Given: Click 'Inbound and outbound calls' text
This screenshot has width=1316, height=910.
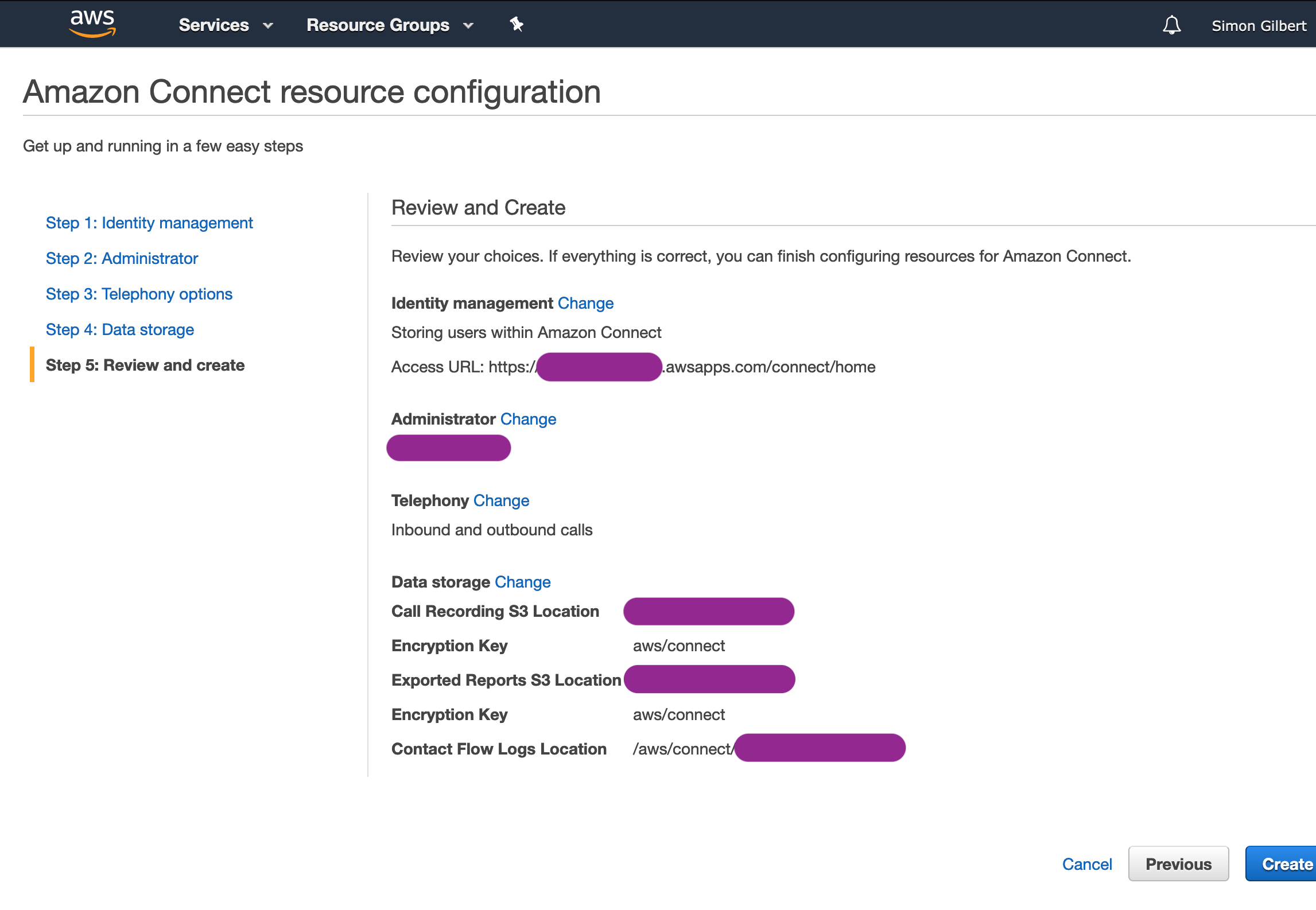Looking at the screenshot, I should click(492, 530).
